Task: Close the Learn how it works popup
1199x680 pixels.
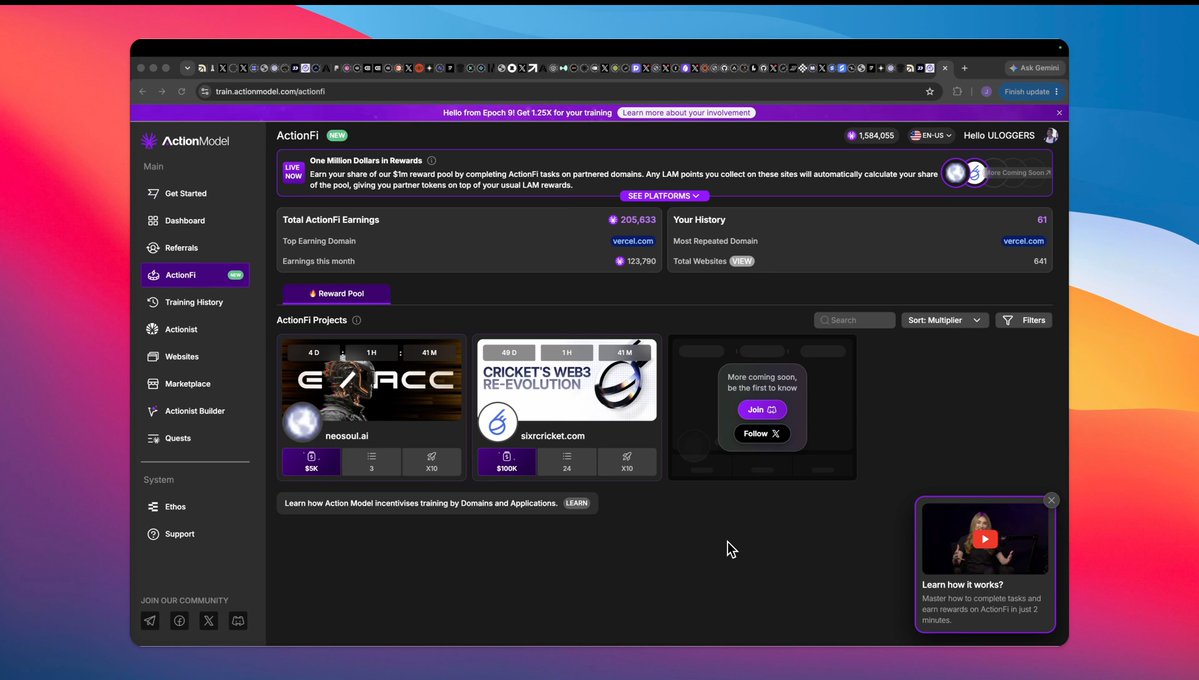Action: 1051,500
